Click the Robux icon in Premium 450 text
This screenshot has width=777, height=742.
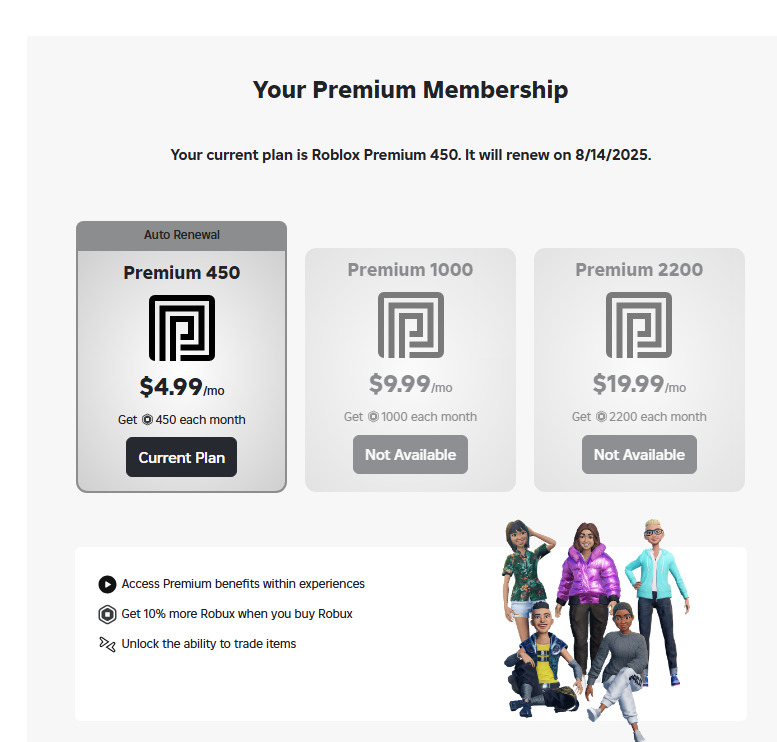pos(147,420)
